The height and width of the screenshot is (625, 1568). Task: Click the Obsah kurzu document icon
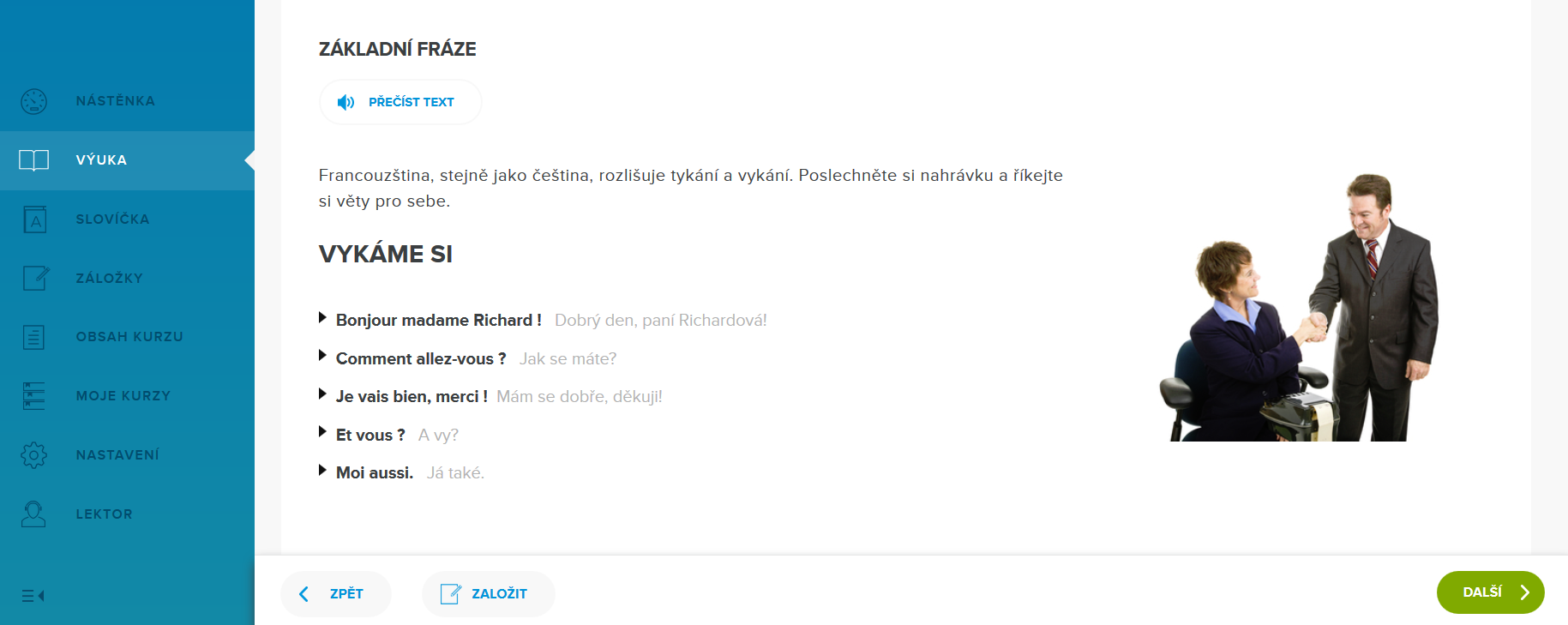pos(34,337)
